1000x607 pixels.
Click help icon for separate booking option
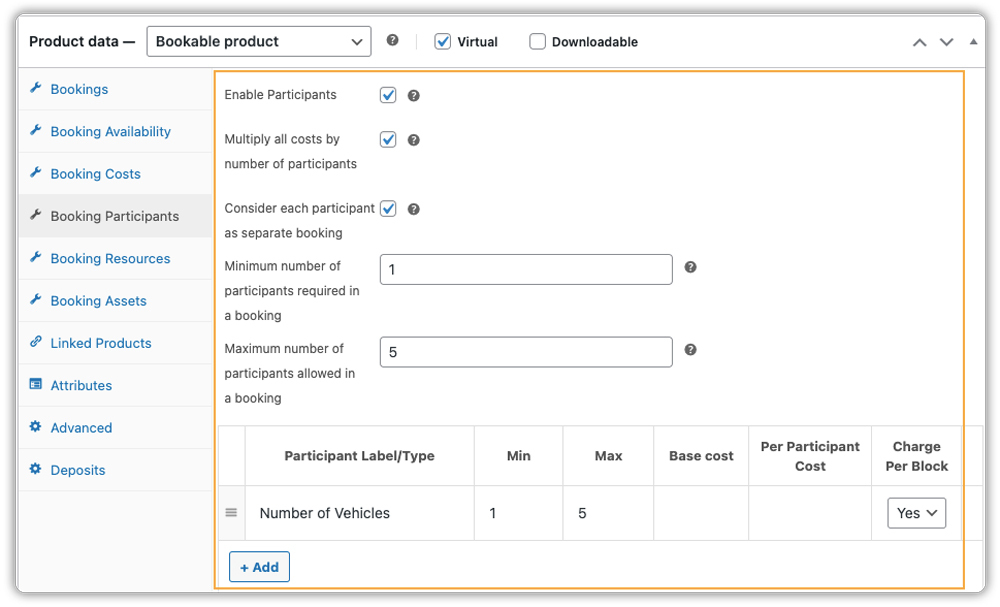point(413,210)
